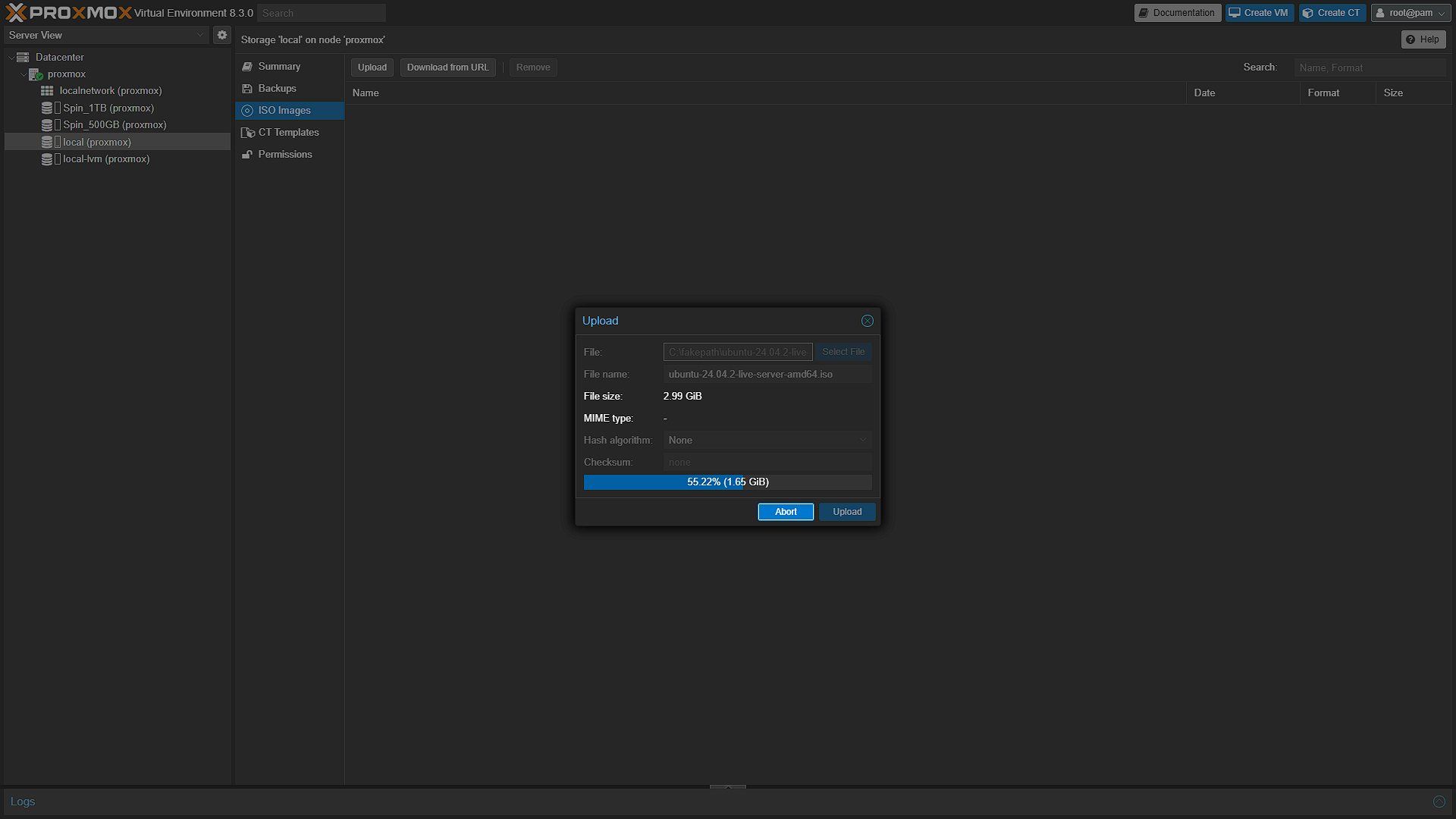Click the Create CT button
The width and height of the screenshot is (1456, 819).
coord(1332,13)
